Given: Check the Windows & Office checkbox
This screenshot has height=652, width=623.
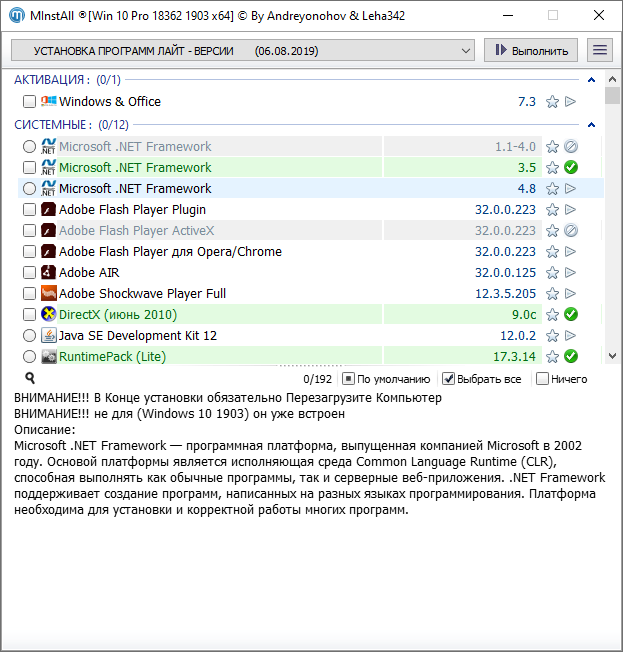Looking at the screenshot, I should pos(29,101).
